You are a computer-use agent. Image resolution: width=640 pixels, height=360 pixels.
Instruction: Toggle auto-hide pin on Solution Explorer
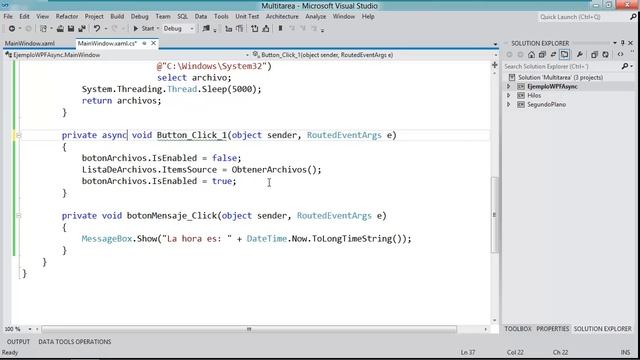[622, 43]
